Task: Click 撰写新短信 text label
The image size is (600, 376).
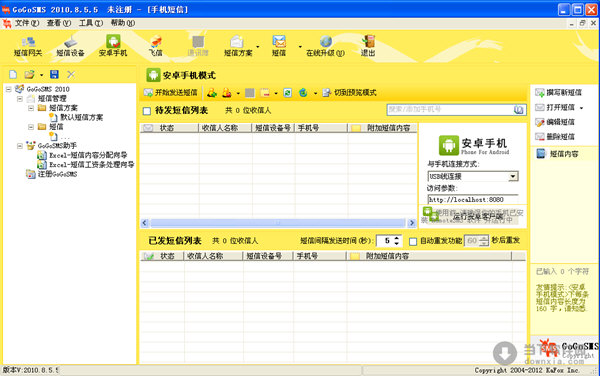Action: [x=564, y=93]
